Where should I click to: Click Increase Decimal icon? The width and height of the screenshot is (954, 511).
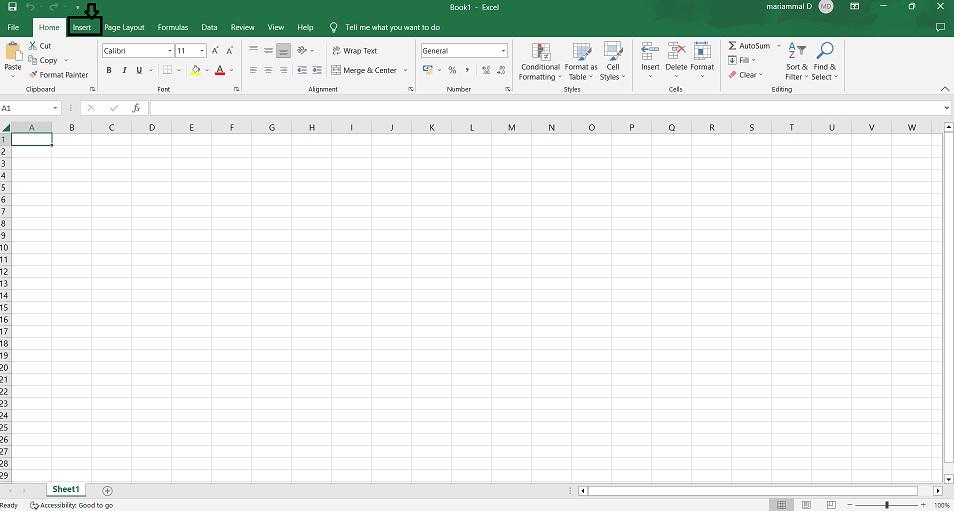click(x=486, y=71)
